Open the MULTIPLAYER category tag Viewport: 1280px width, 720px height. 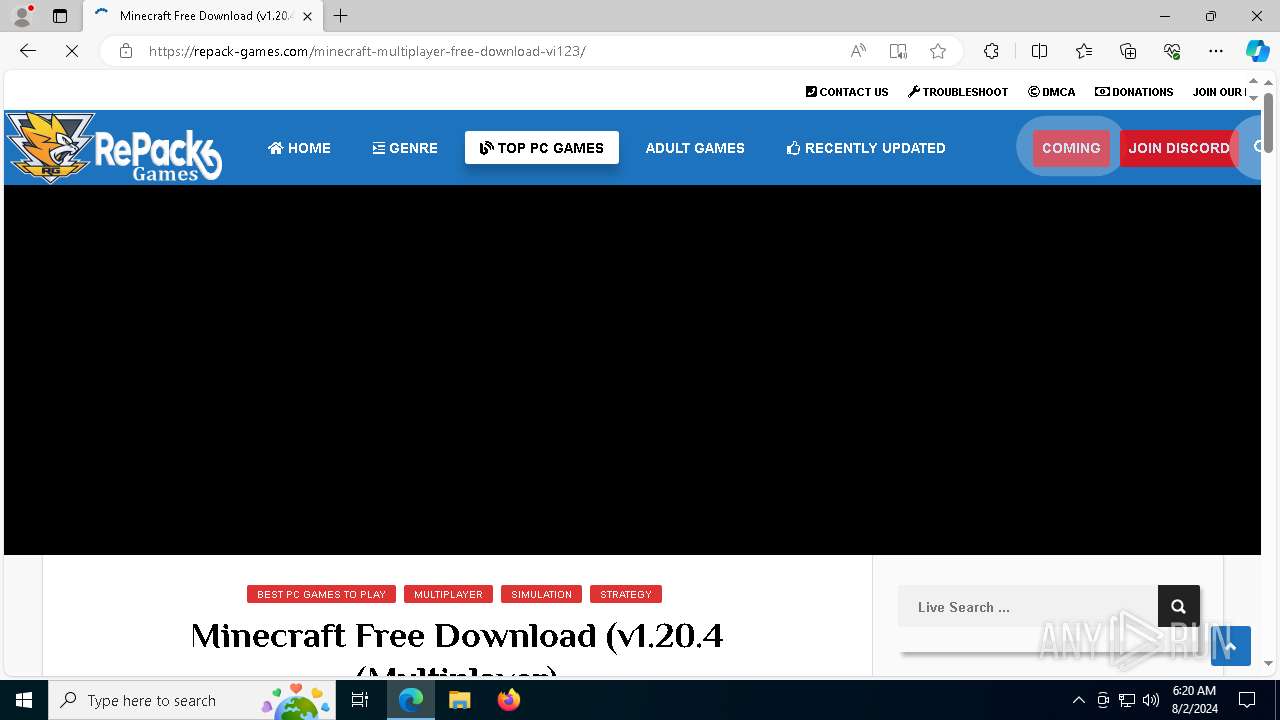pos(448,594)
